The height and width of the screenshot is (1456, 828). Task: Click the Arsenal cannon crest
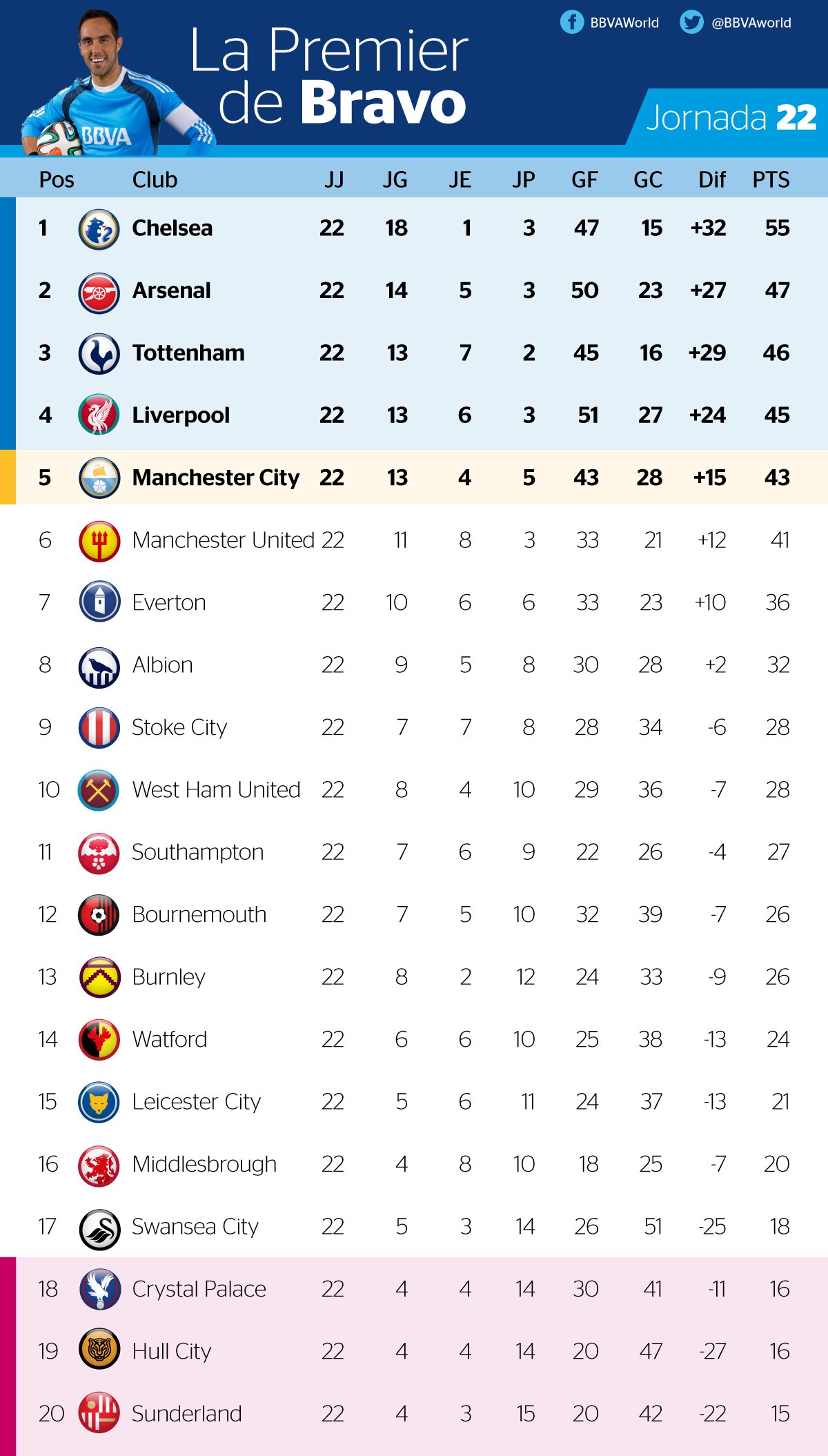tap(99, 292)
